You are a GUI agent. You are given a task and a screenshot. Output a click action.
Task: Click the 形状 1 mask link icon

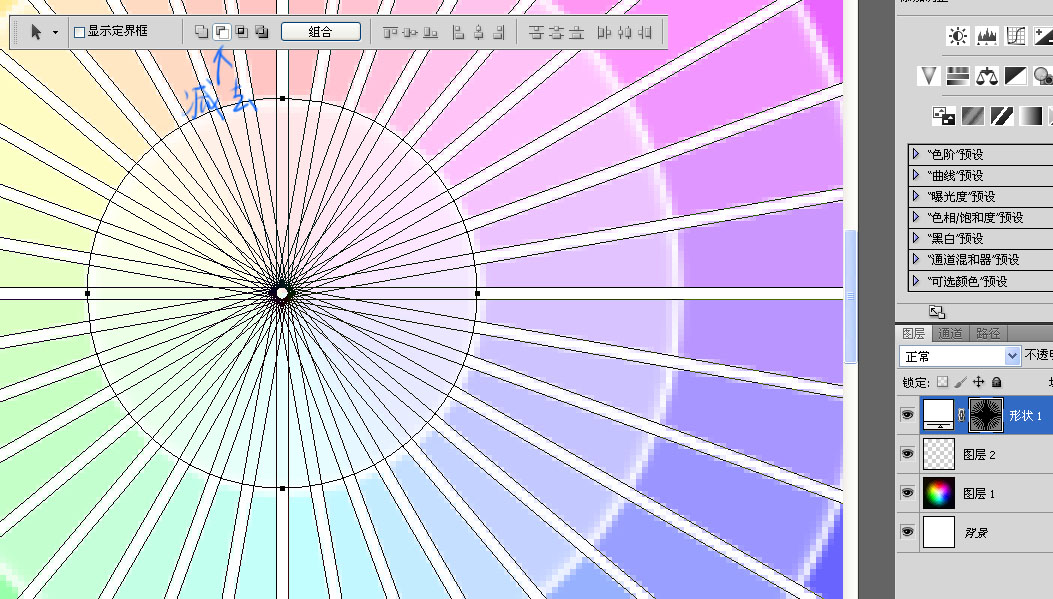[x=962, y=415]
